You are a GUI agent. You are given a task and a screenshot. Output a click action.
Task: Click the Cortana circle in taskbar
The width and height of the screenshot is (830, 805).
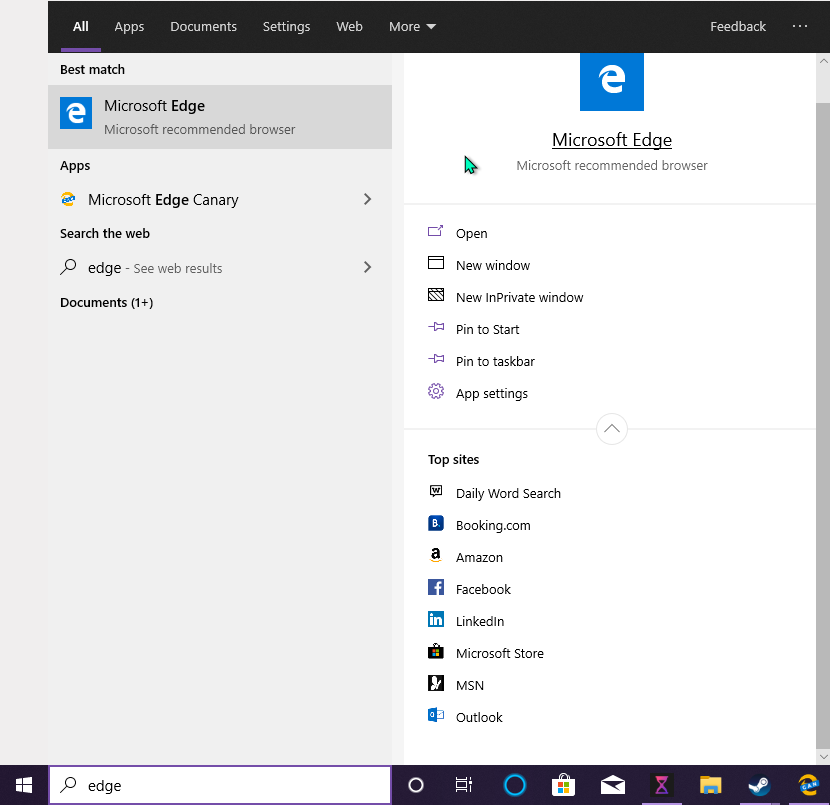point(416,785)
